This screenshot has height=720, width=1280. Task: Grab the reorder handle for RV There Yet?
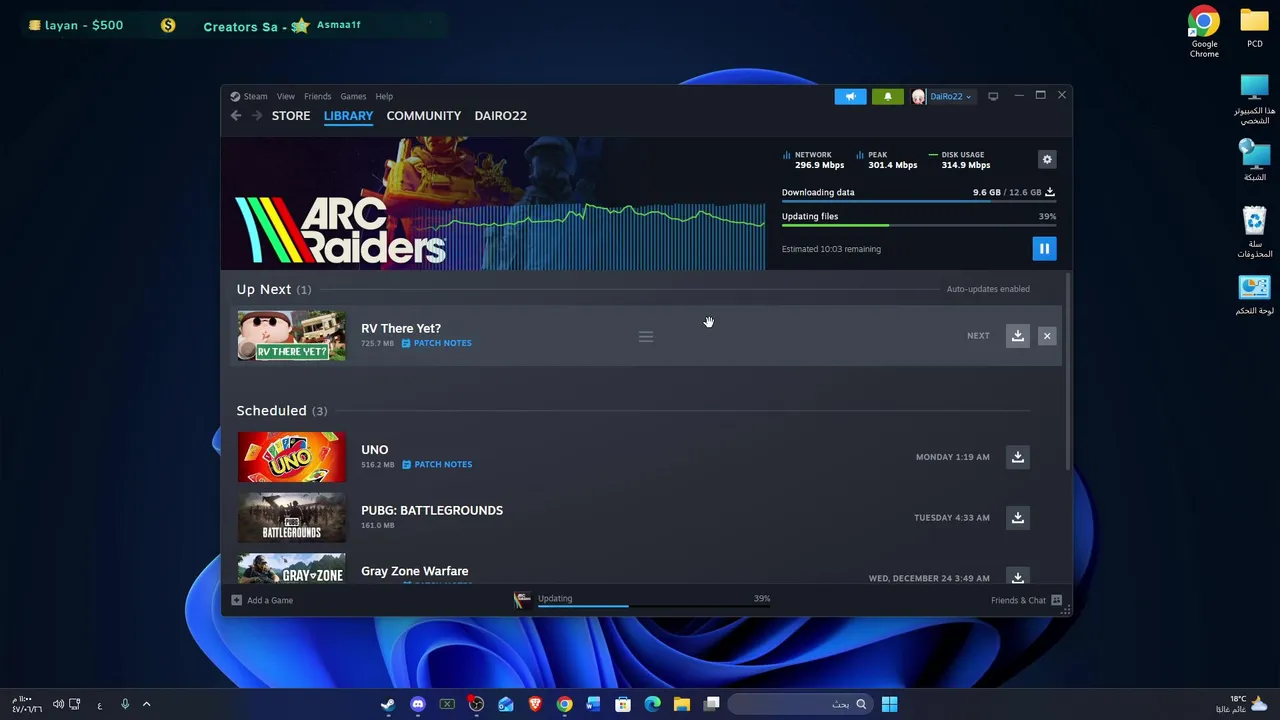tap(646, 336)
